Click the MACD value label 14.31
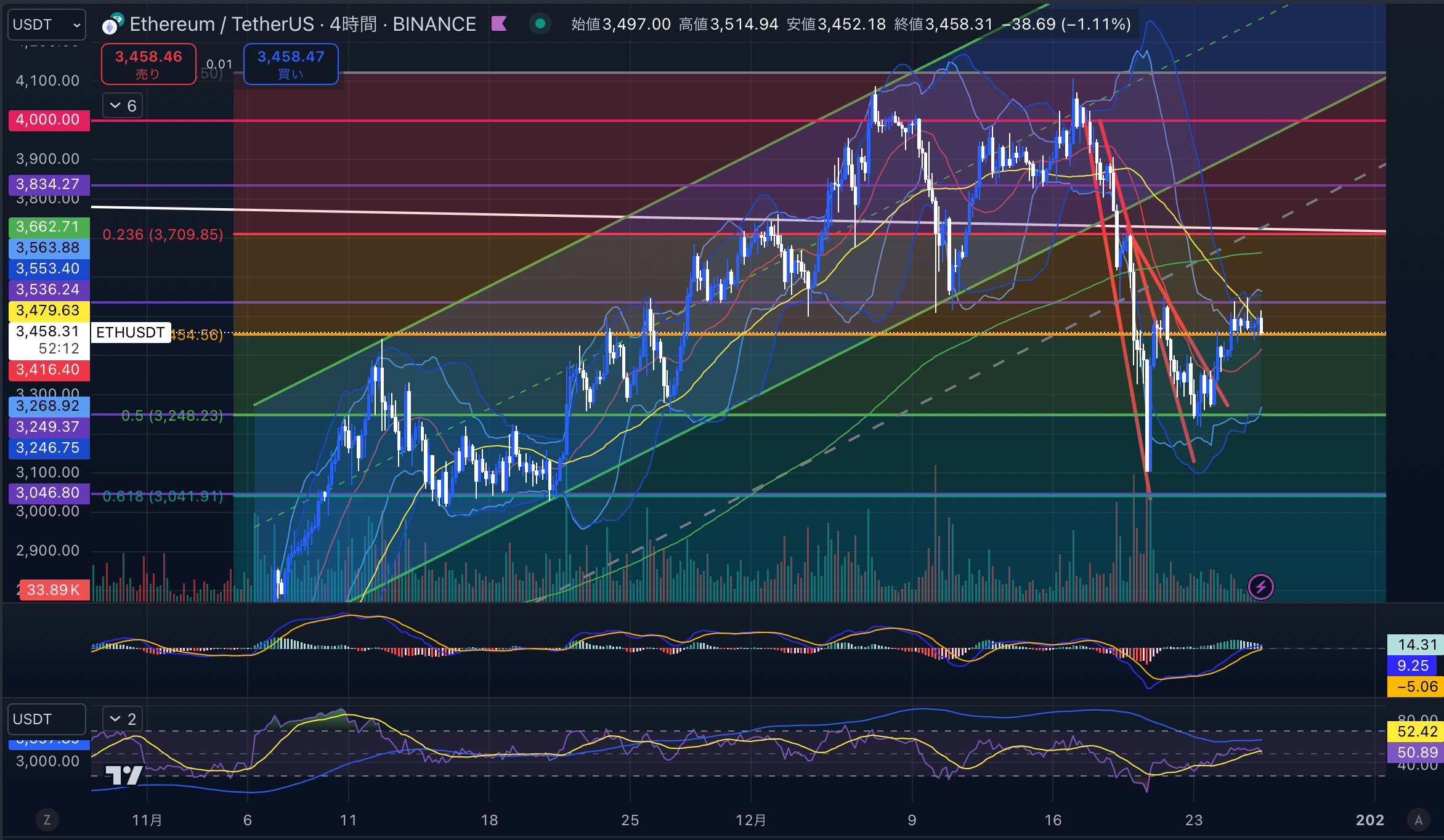This screenshot has width=1444, height=840. click(x=1414, y=645)
